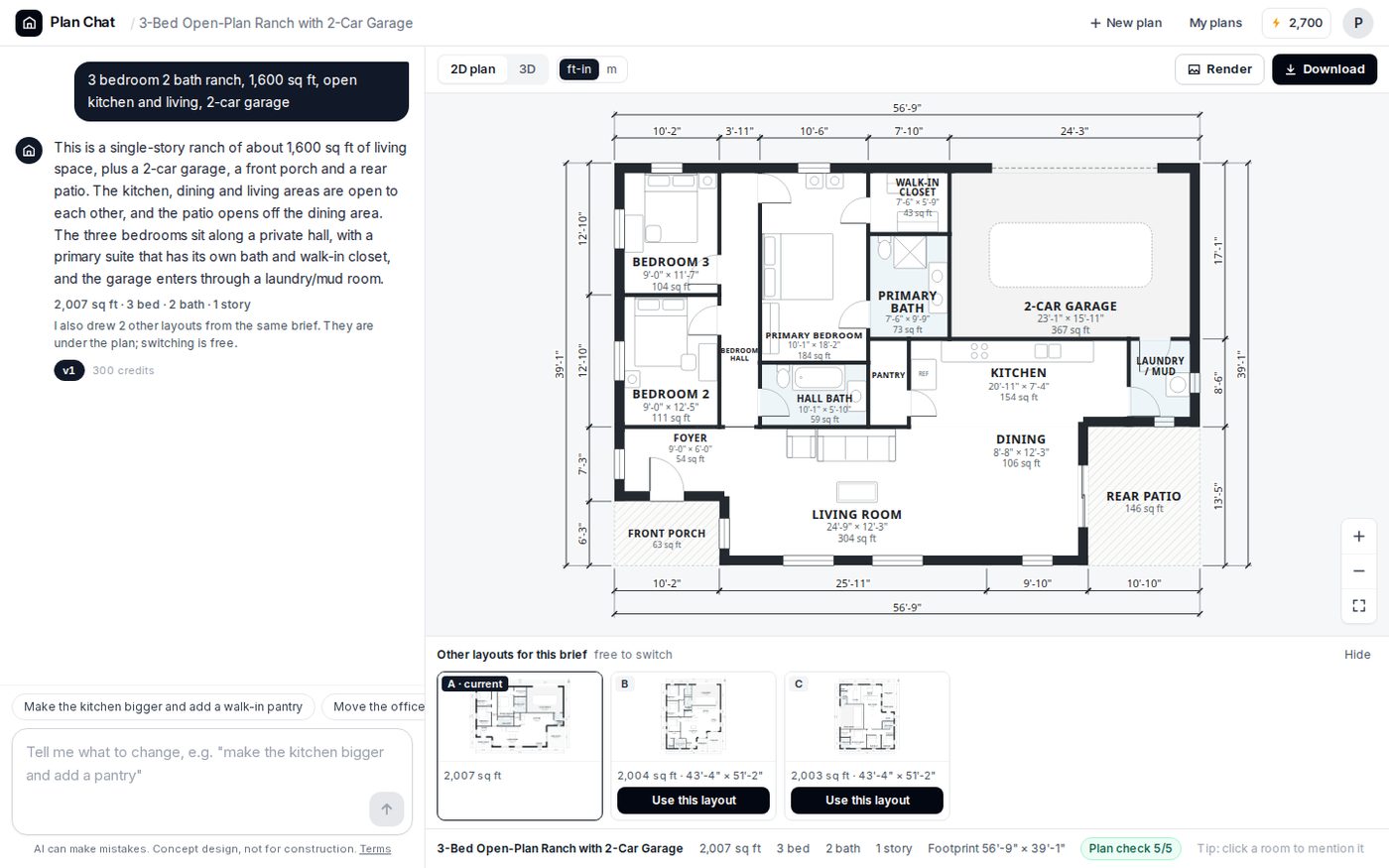Click the Bedroom 3 room label

(671, 262)
